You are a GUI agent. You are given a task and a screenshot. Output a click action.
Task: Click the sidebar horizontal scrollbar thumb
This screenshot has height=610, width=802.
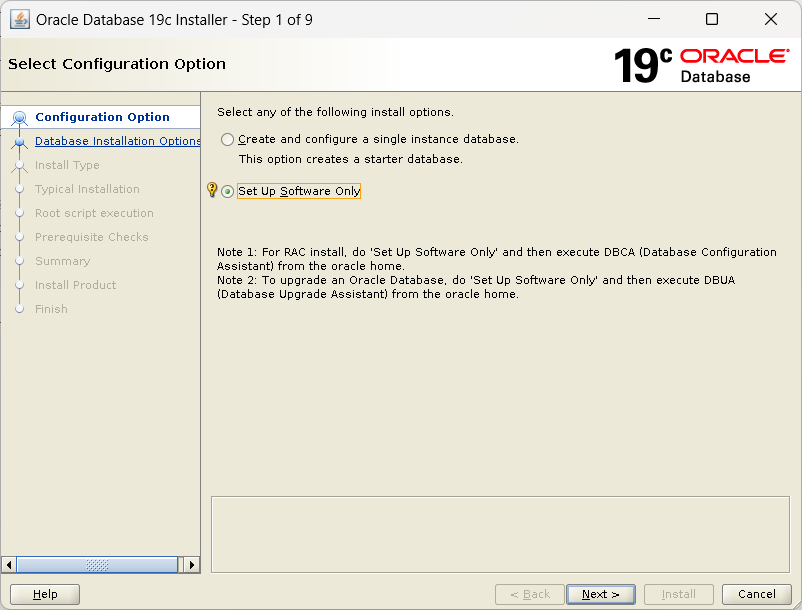click(x=97, y=565)
